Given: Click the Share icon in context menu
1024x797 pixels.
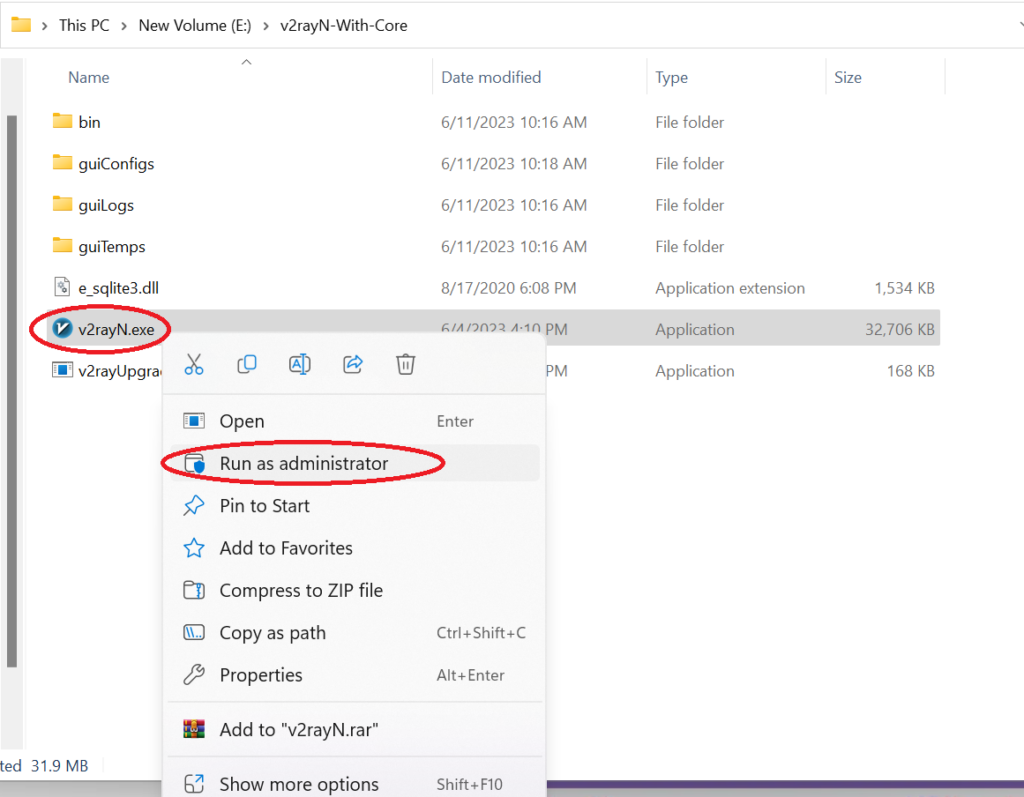Looking at the screenshot, I should pyautogui.click(x=352, y=365).
